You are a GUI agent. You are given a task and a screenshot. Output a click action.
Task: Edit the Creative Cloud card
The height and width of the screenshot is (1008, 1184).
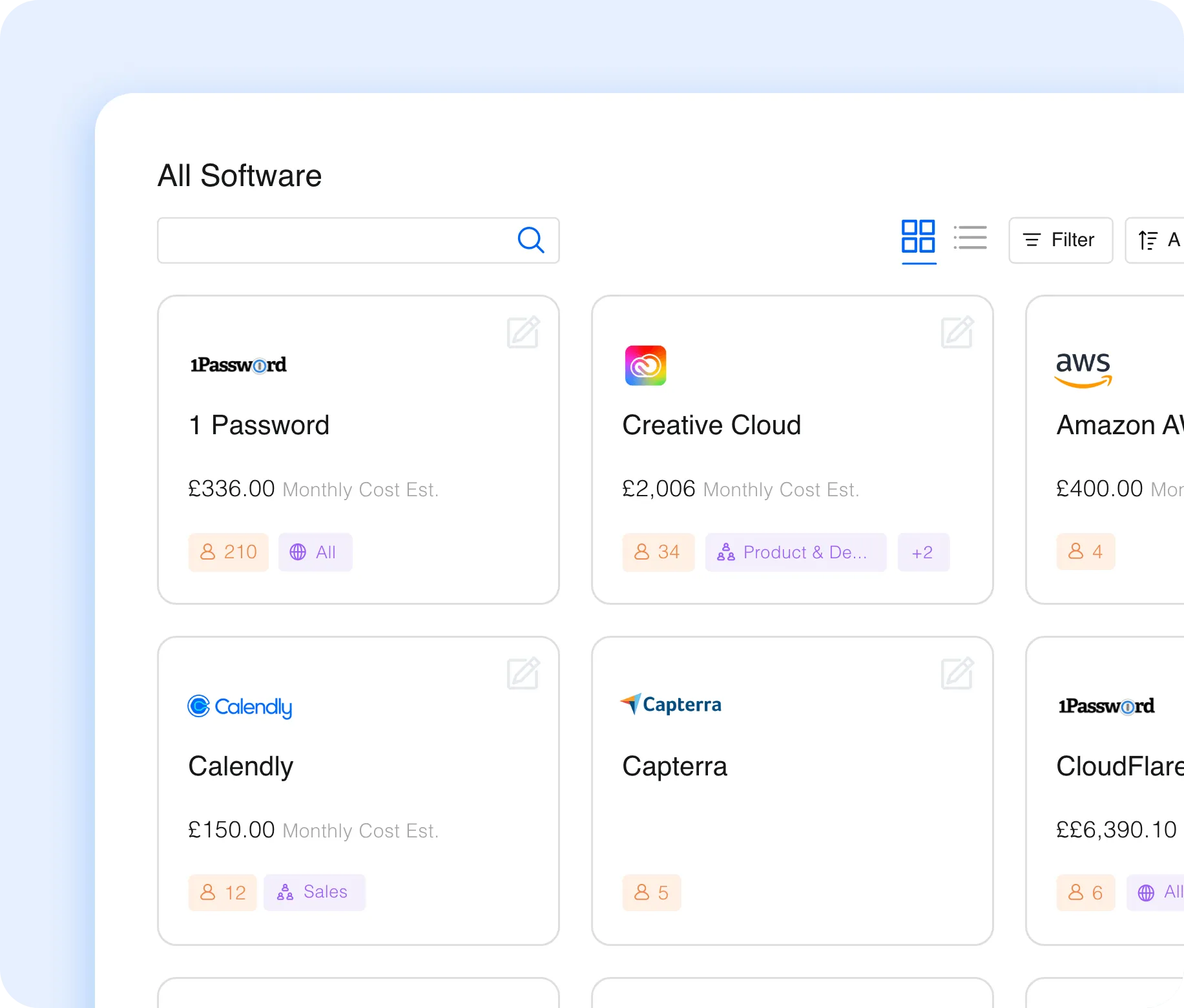coord(957,332)
